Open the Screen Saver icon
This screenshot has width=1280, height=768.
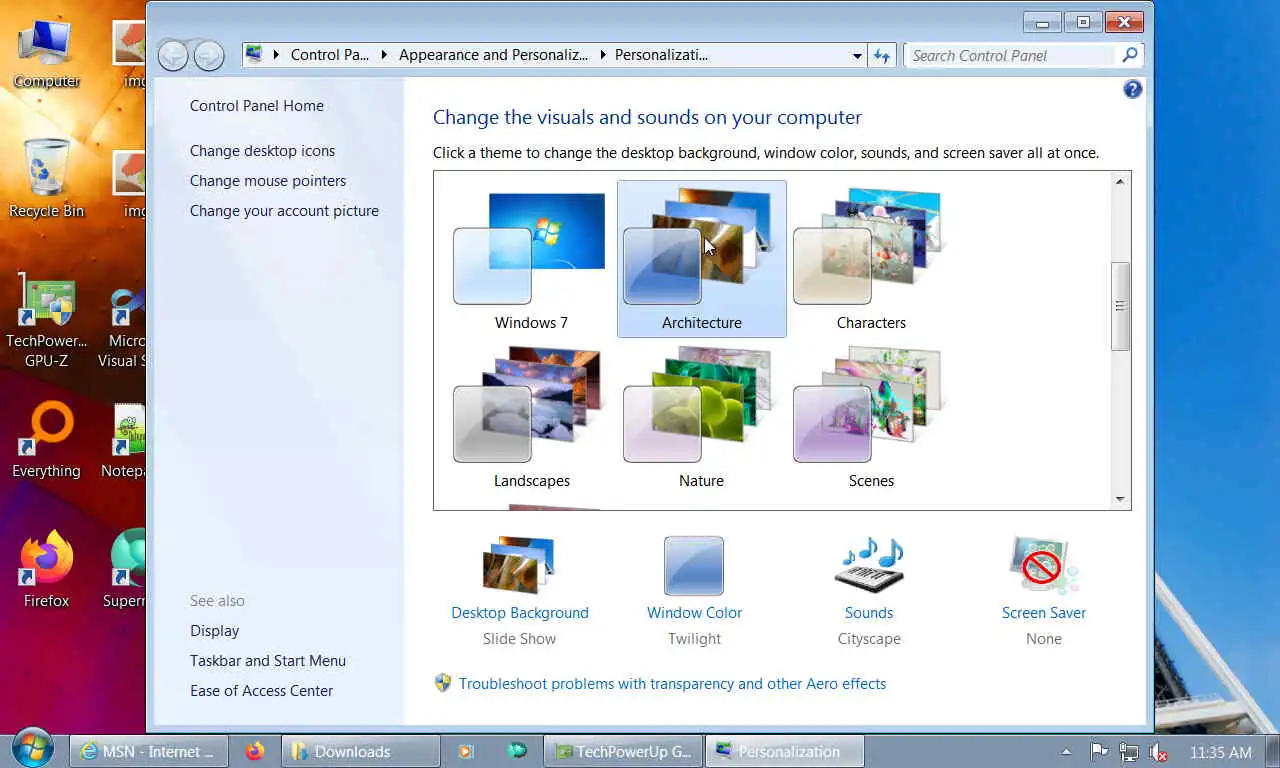pyautogui.click(x=1043, y=566)
